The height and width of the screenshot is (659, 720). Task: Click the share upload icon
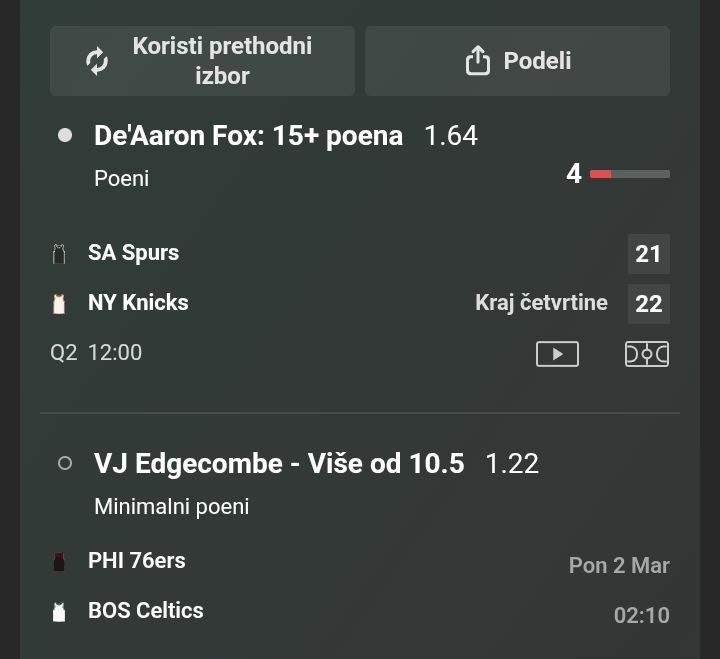tap(478, 61)
